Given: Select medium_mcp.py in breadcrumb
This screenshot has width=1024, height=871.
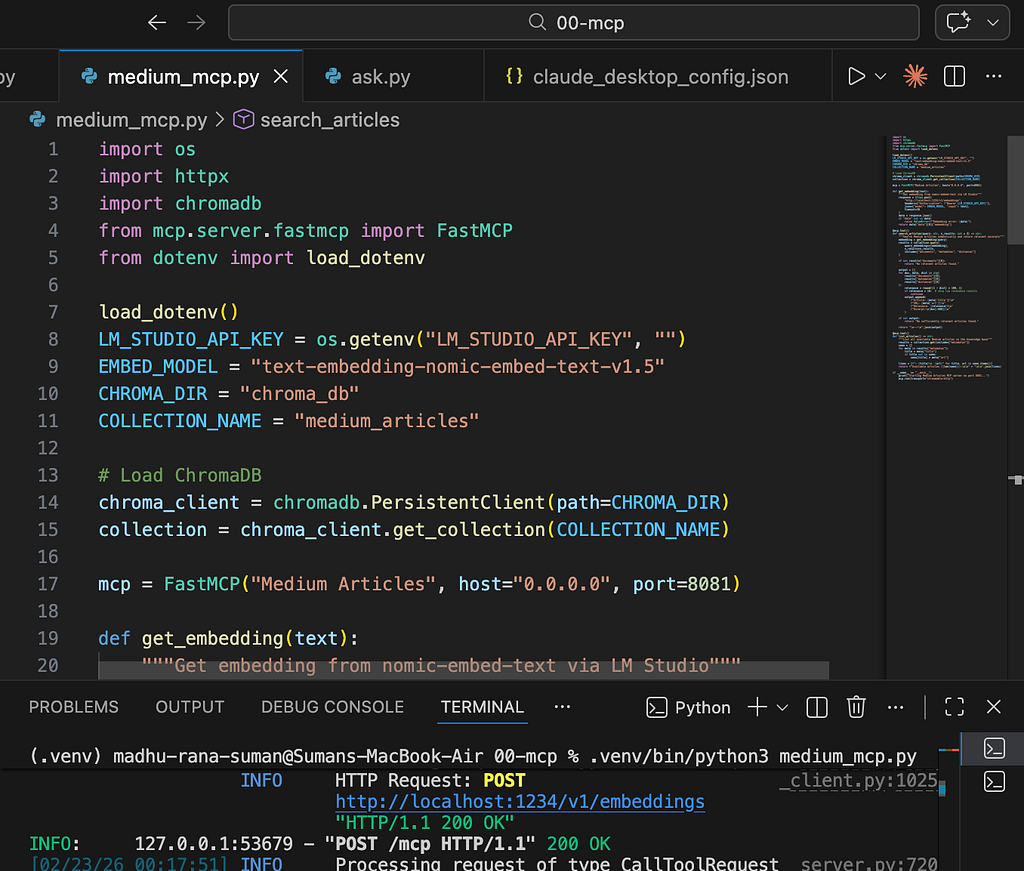Looking at the screenshot, I should (x=131, y=120).
